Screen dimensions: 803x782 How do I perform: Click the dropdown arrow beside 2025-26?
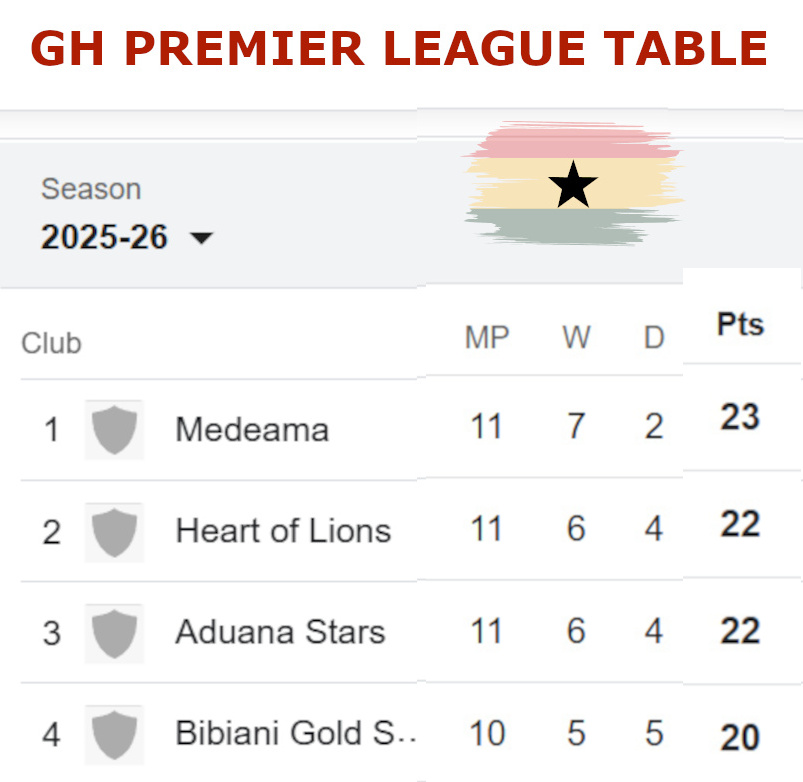201,239
